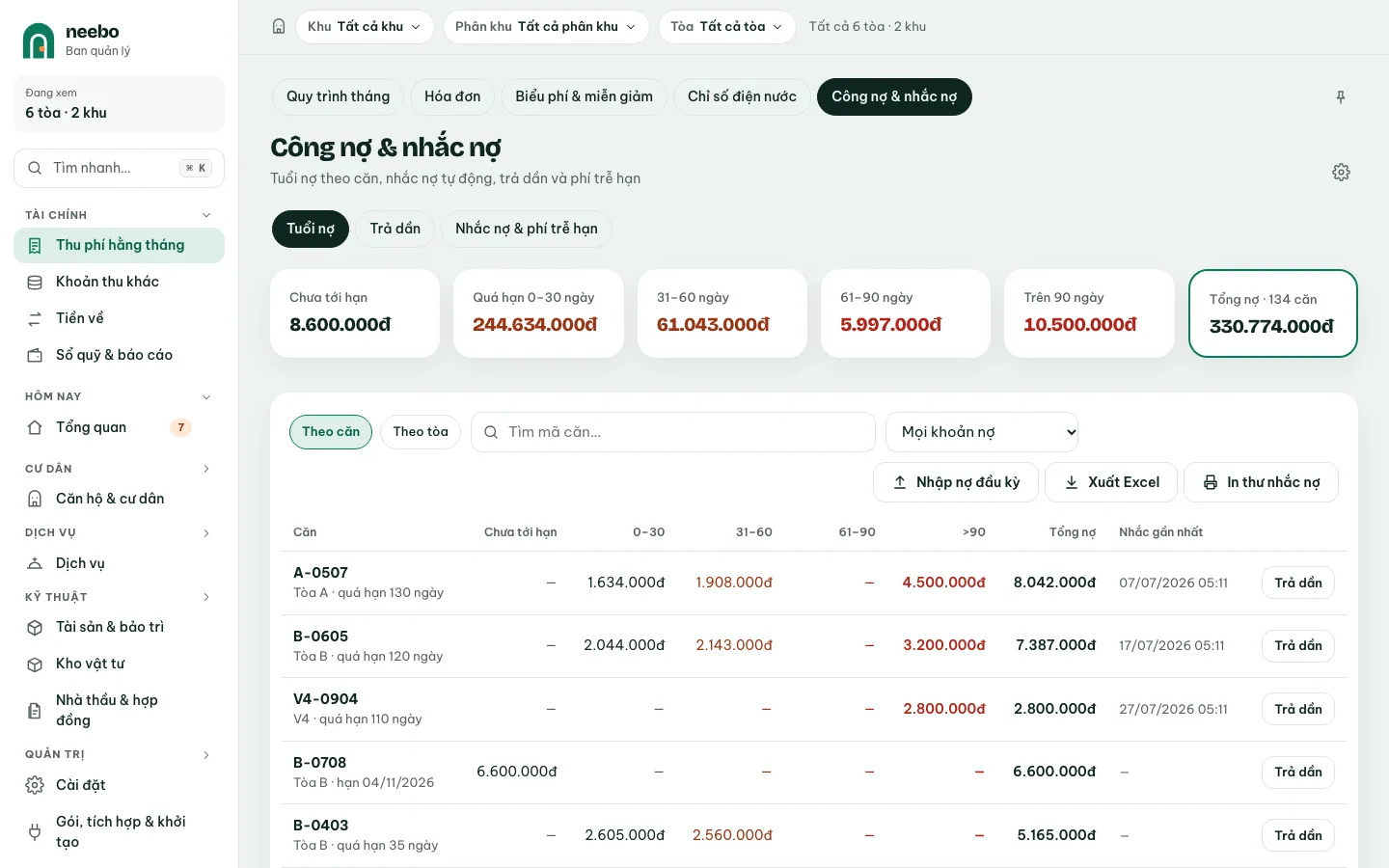Open the Hóa đơn tab

pyautogui.click(x=452, y=96)
